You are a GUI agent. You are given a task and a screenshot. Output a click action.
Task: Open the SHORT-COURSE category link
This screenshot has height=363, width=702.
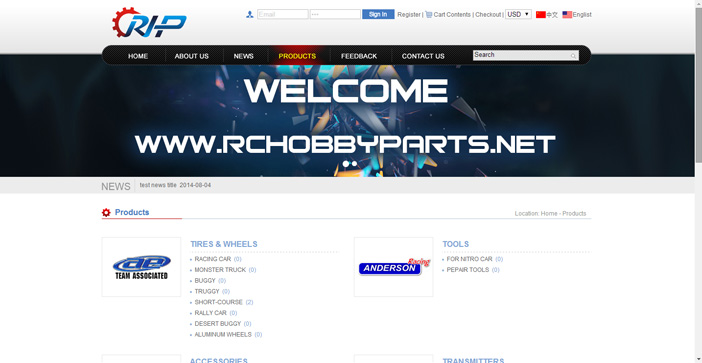point(218,302)
